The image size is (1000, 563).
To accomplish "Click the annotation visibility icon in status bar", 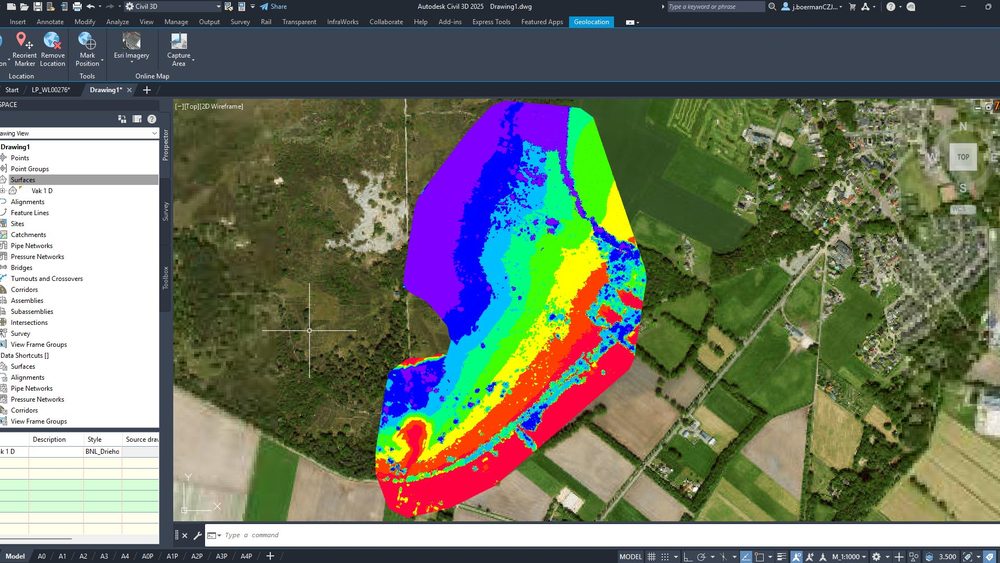I will pos(797,557).
